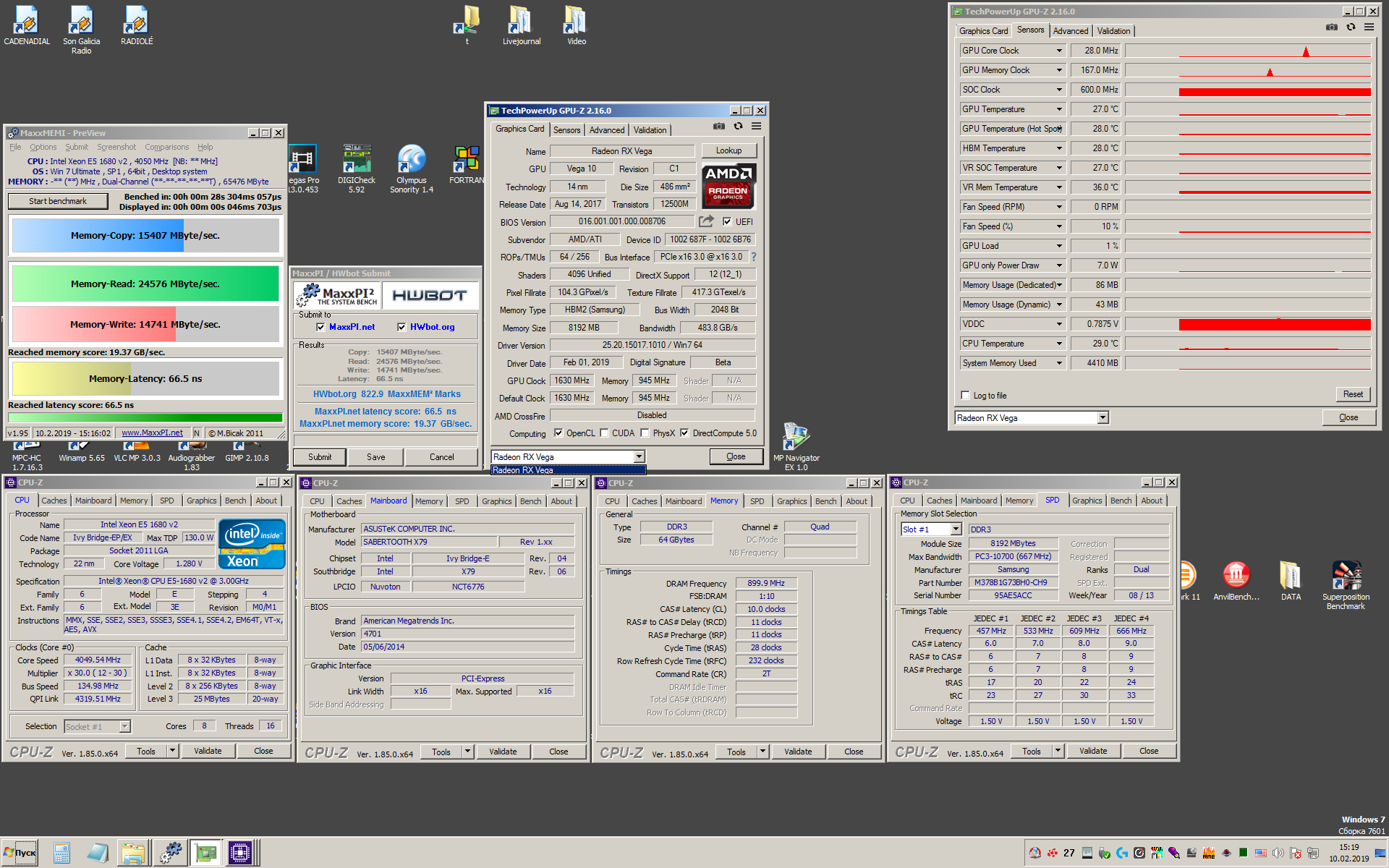Open the SOC Clock sensor dropdown
This screenshot has width=1389, height=868.
click(1059, 90)
